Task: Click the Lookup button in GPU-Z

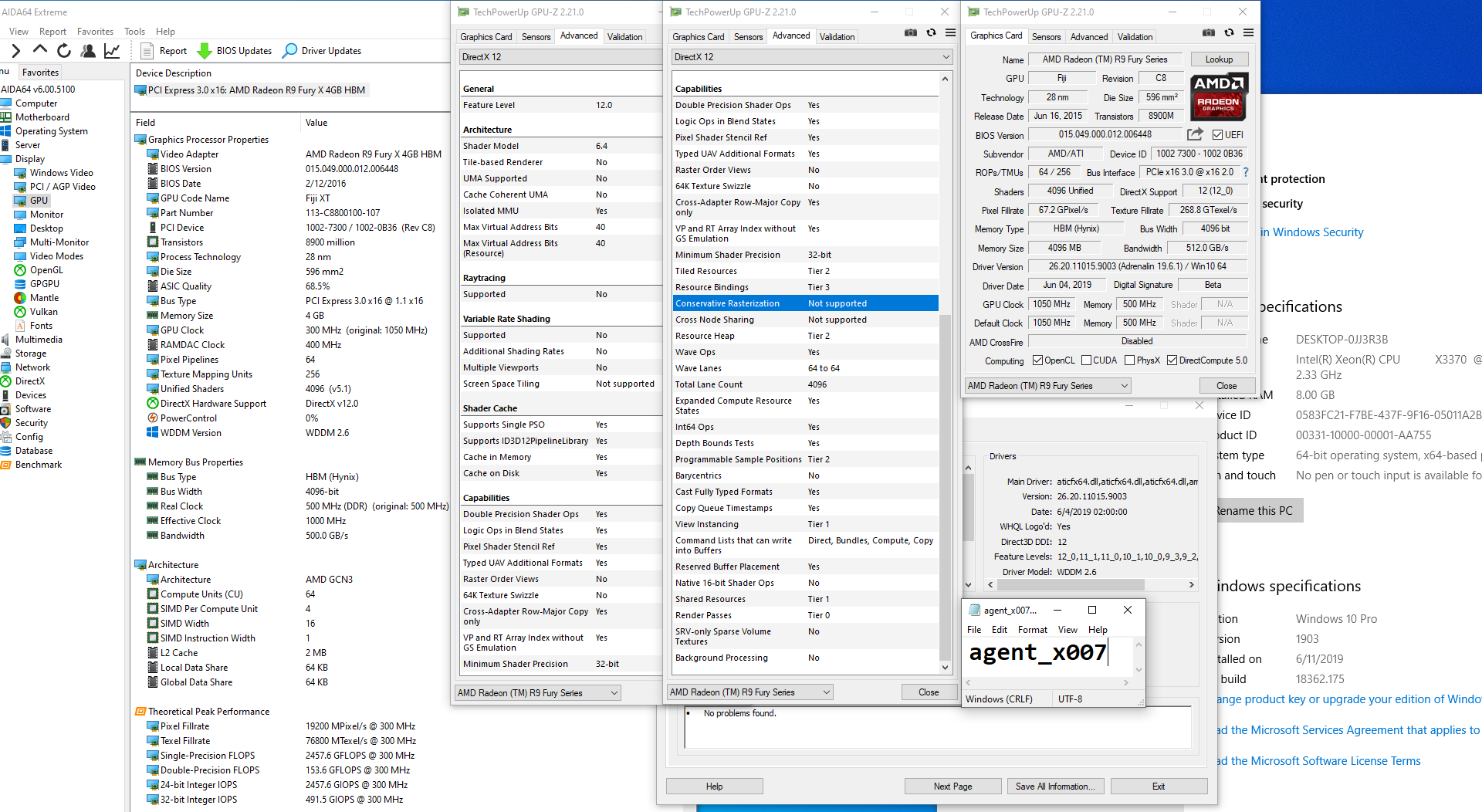Action: coord(1219,59)
